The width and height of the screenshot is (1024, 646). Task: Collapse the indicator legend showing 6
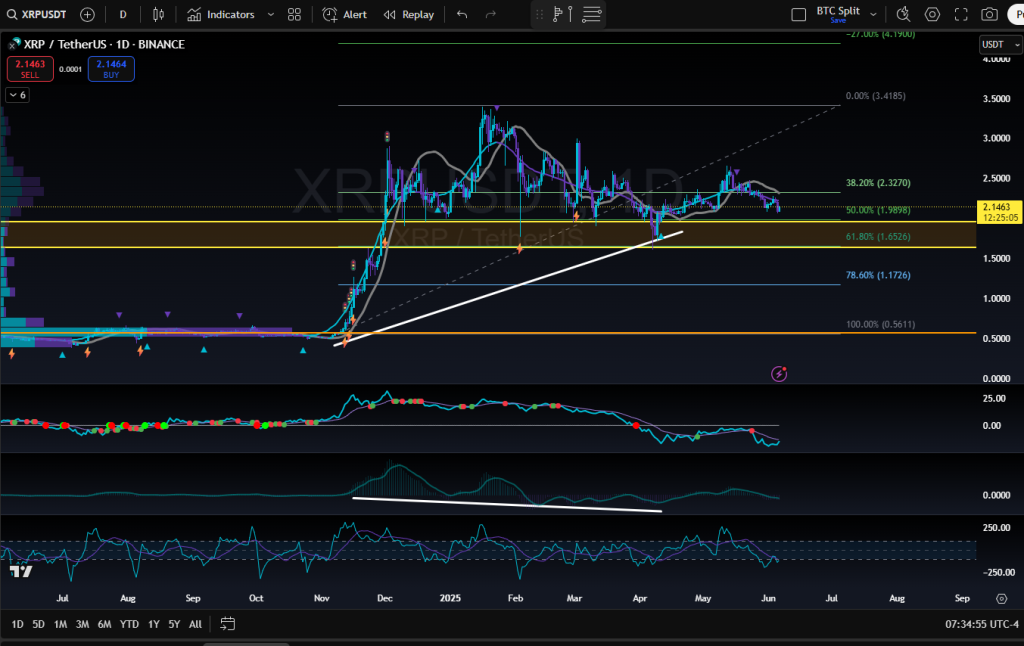[17, 95]
